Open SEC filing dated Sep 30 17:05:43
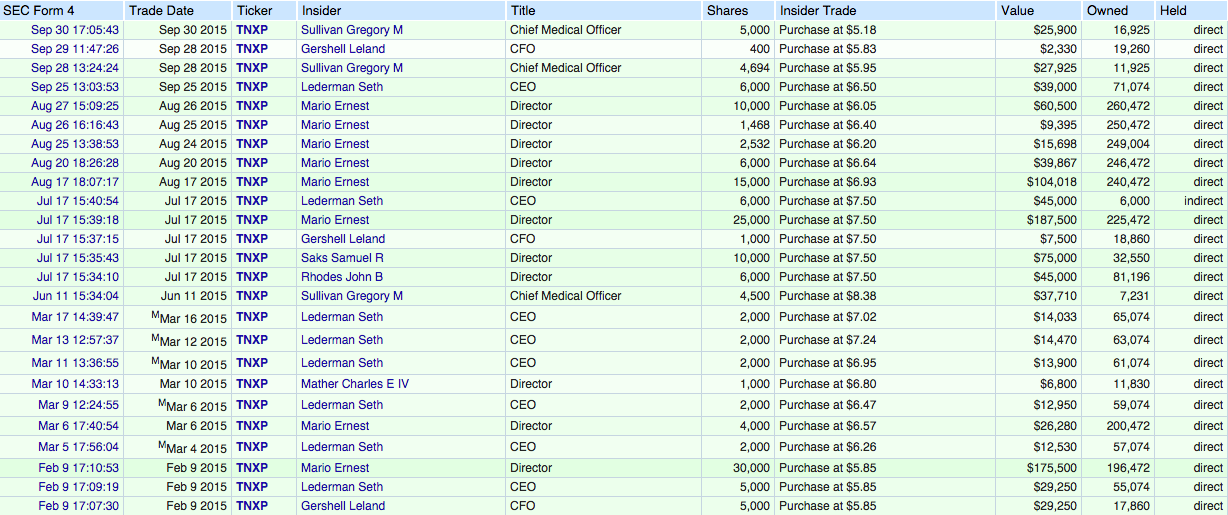This screenshot has height=515, width=1228. [x=75, y=30]
